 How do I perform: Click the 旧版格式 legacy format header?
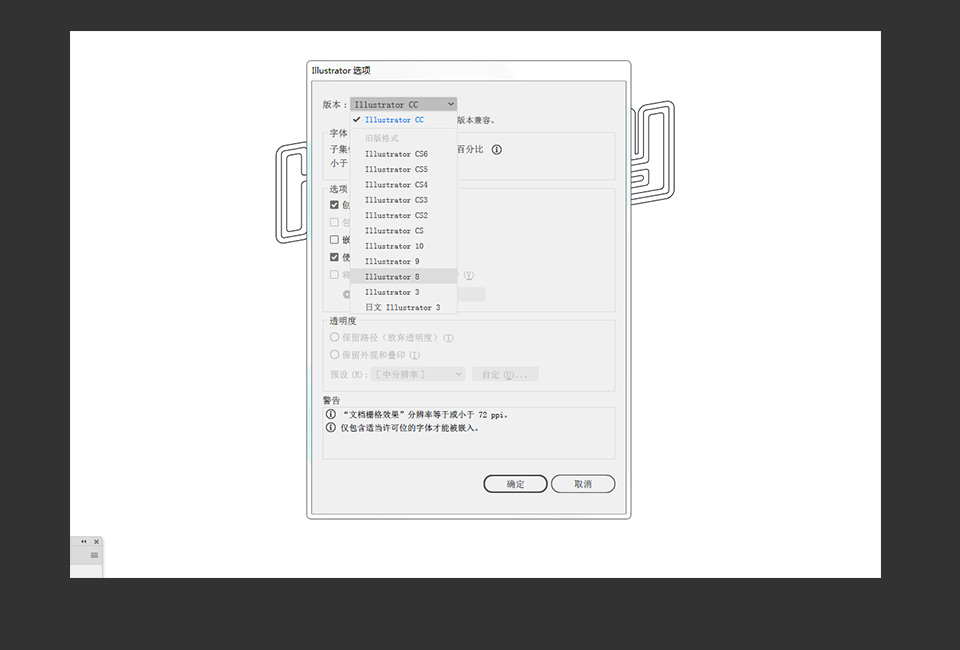click(381, 138)
